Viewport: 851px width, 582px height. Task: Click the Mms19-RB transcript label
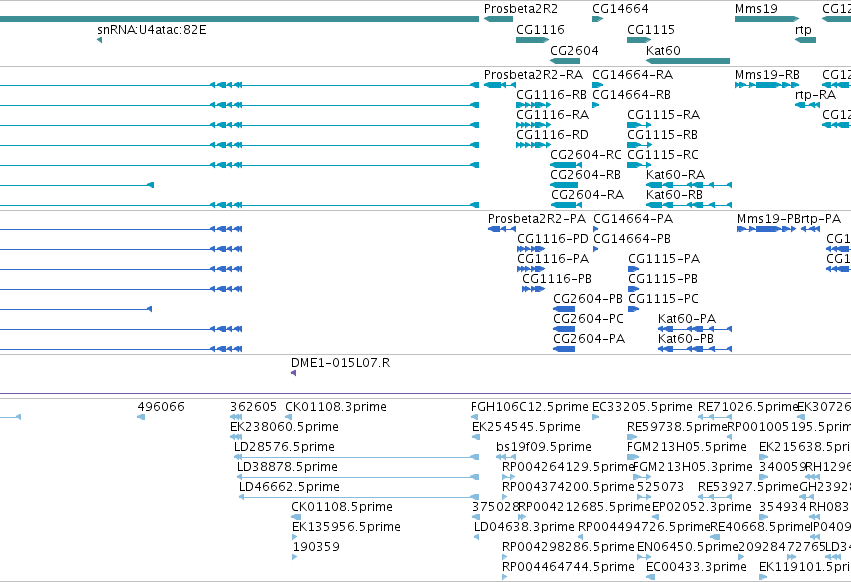point(767,74)
